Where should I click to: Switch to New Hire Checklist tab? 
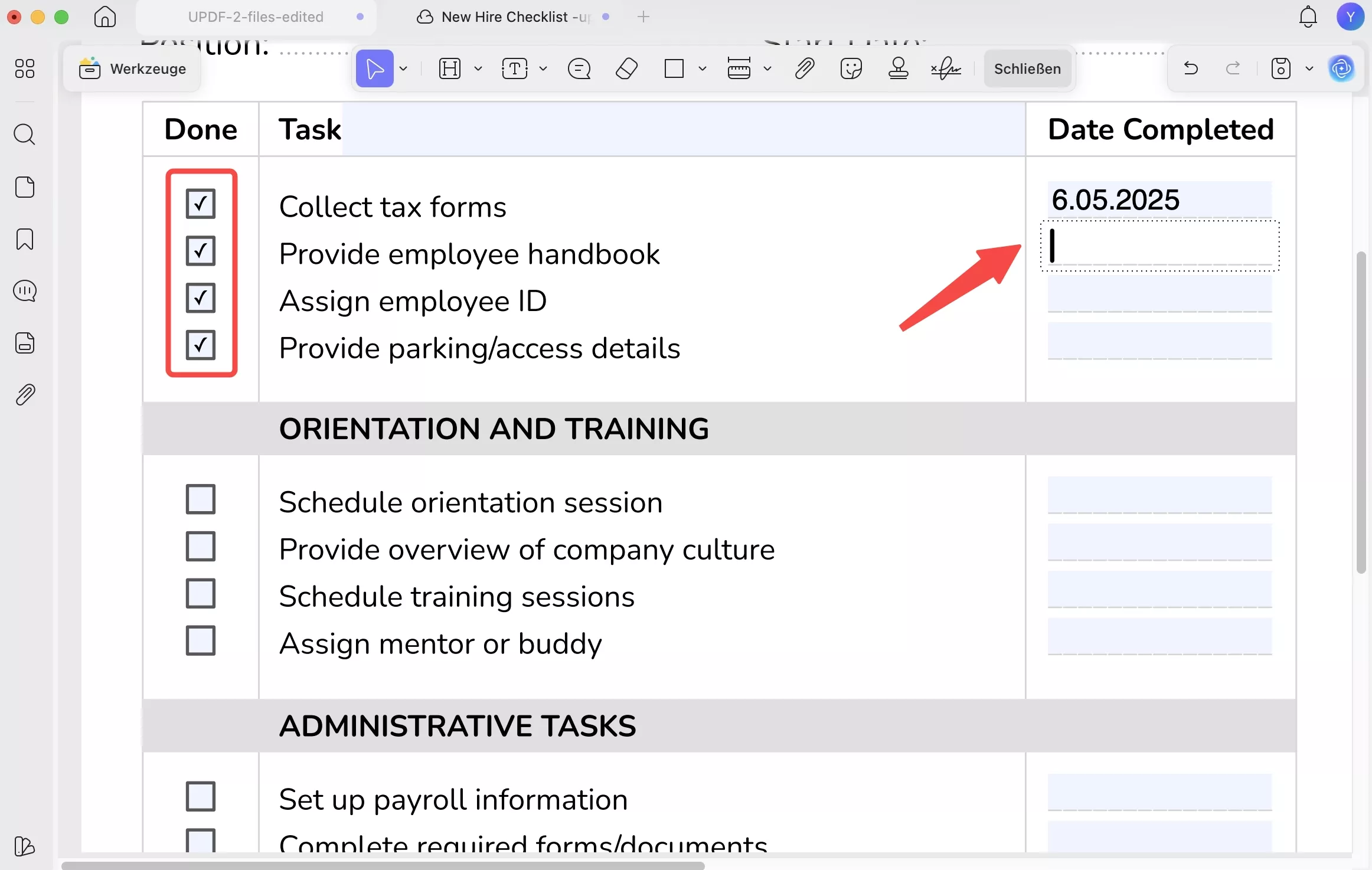[x=514, y=17]
